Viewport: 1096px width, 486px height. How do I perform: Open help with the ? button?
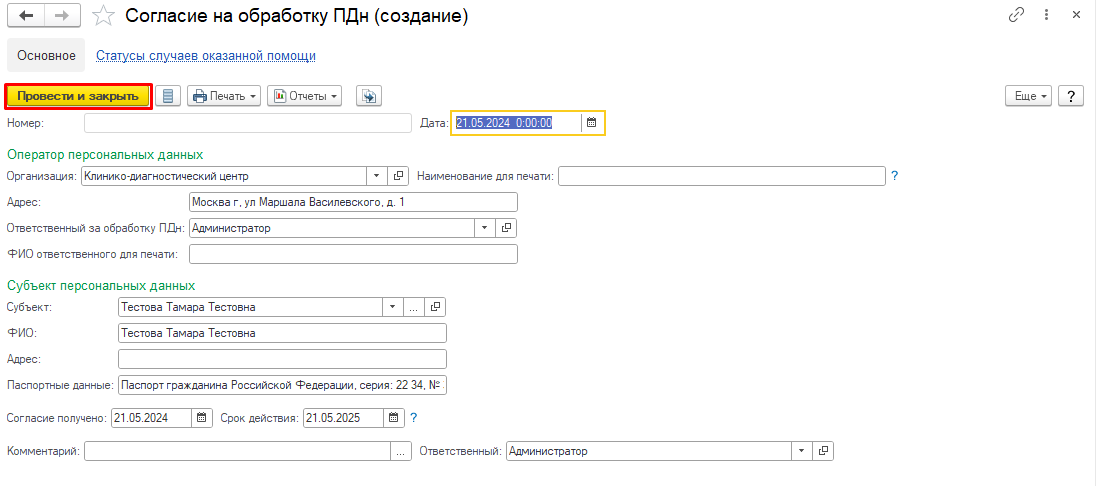[1070, 96]
